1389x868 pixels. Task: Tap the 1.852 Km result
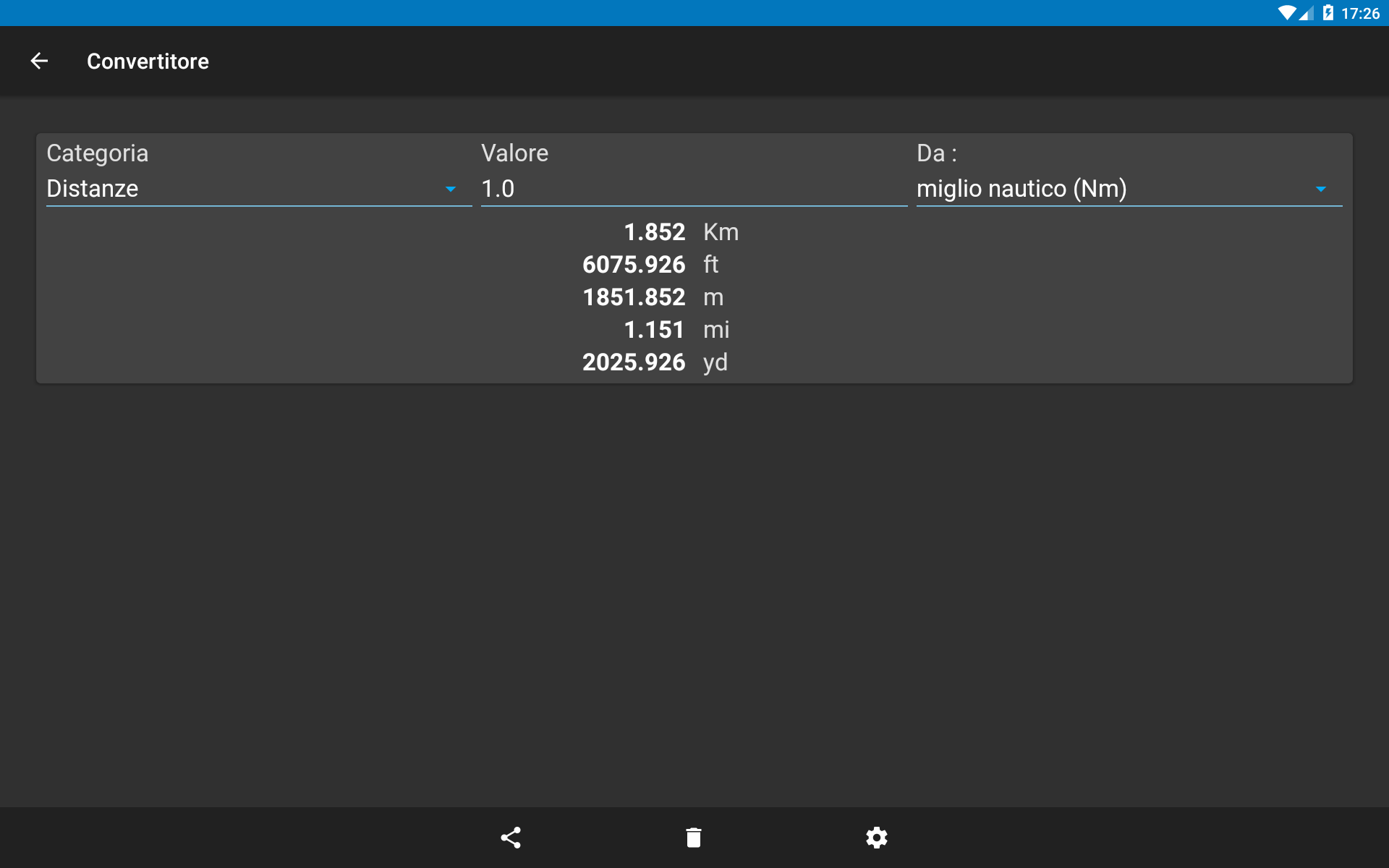(681, 232)
